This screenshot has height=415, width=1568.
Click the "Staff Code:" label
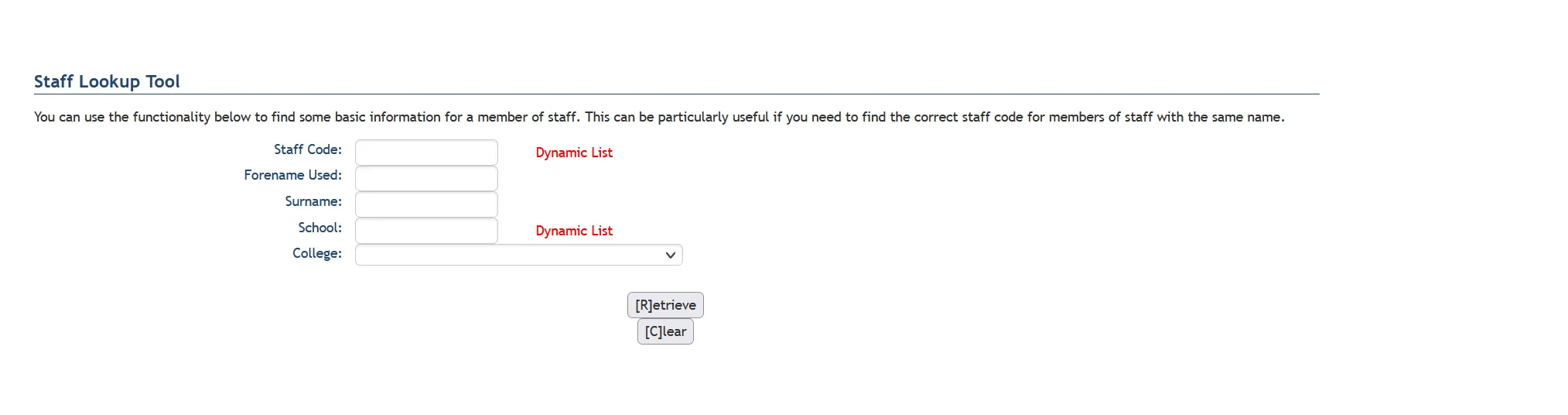[307, 149]
